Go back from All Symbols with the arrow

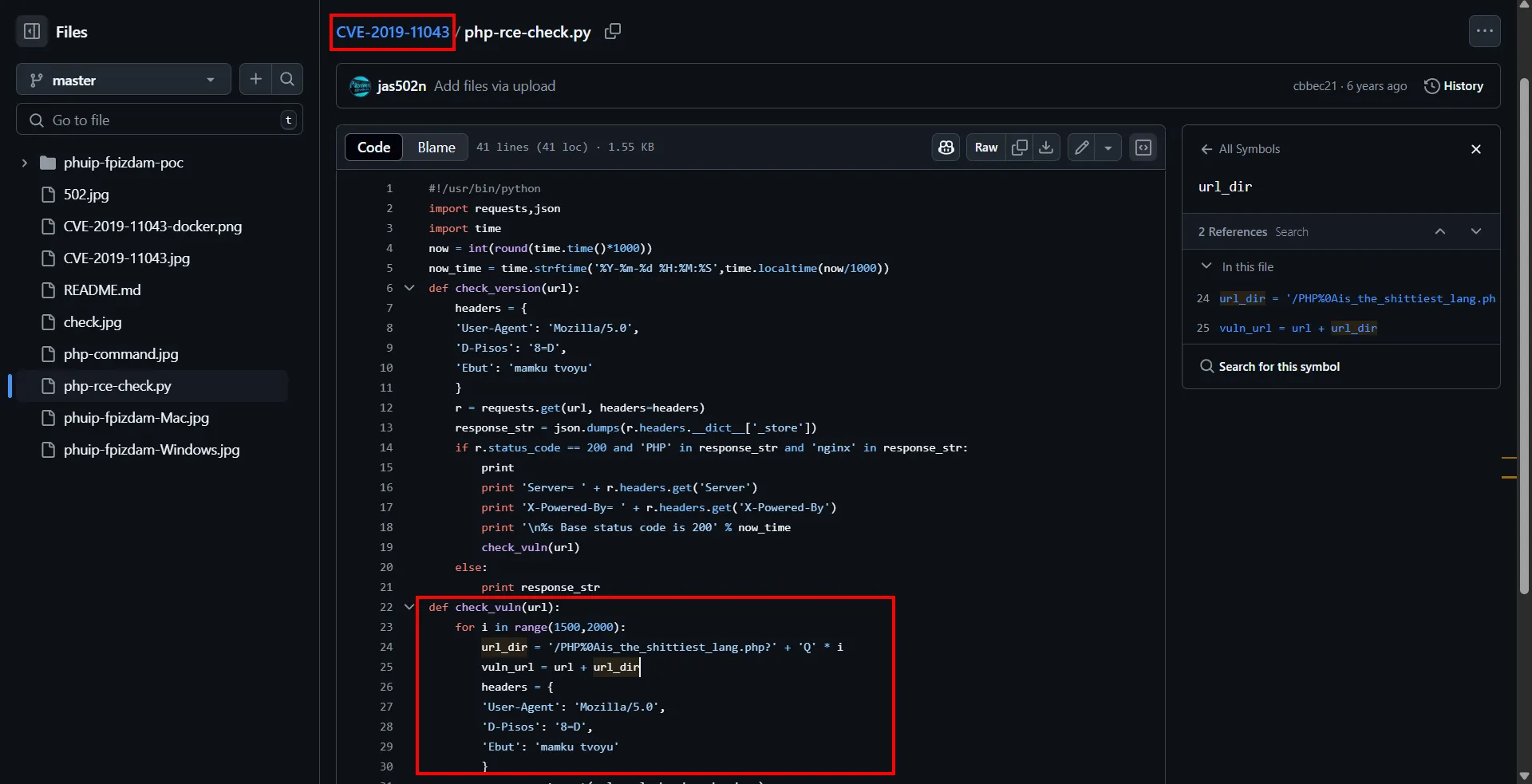(x=1206, y=149)
